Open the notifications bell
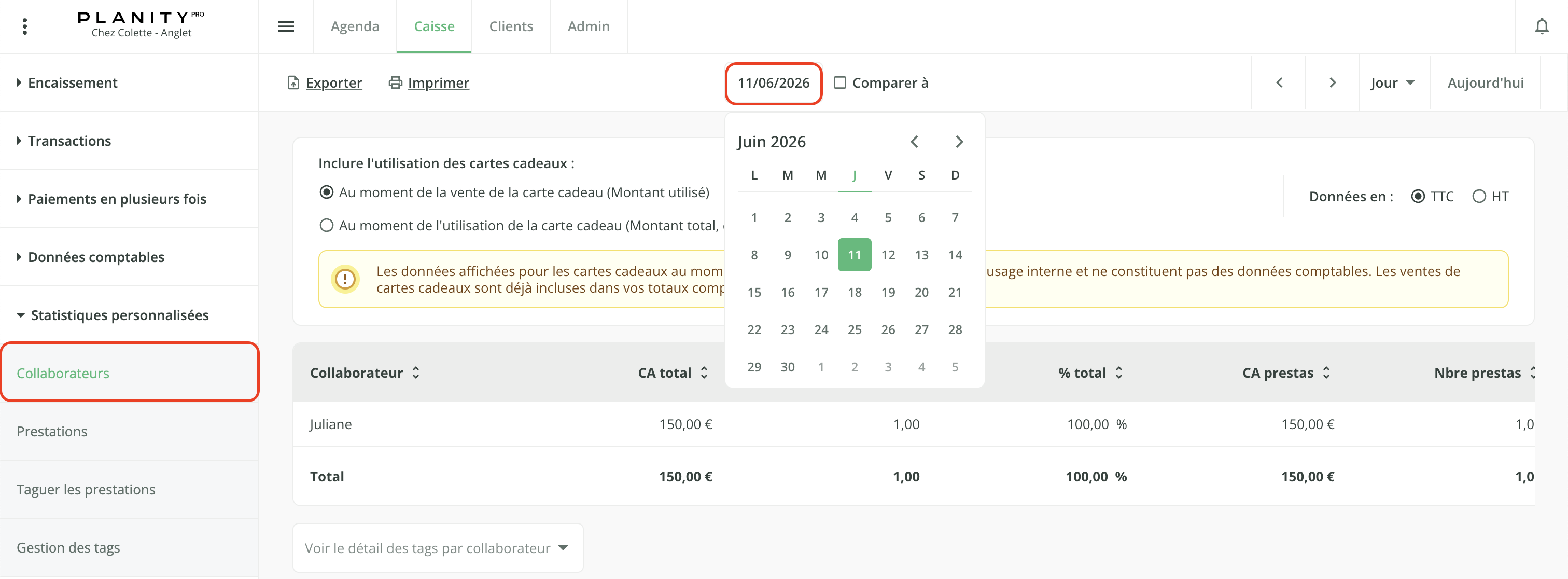1568x579 pixels. coord(1541,26)
